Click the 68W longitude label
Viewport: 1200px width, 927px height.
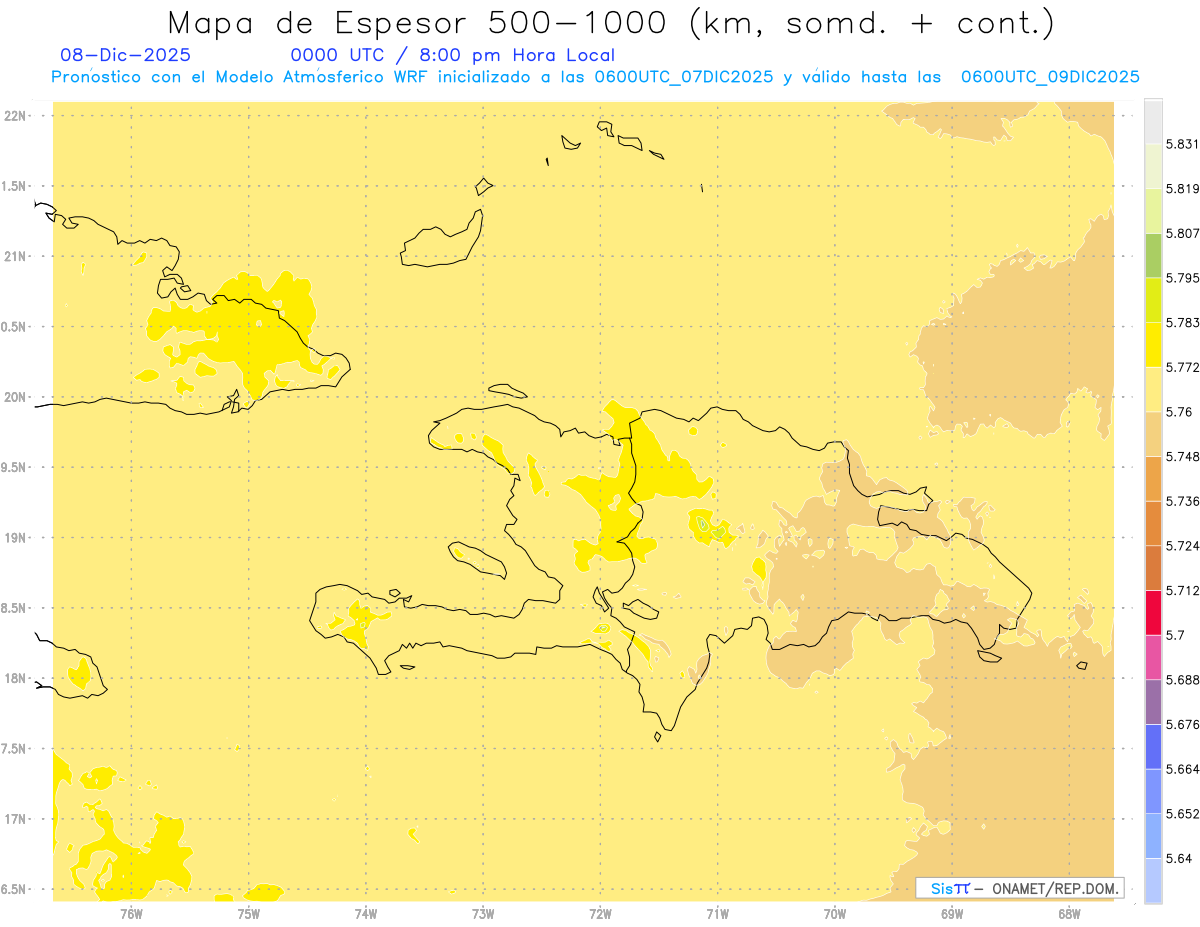point(1068,913)
